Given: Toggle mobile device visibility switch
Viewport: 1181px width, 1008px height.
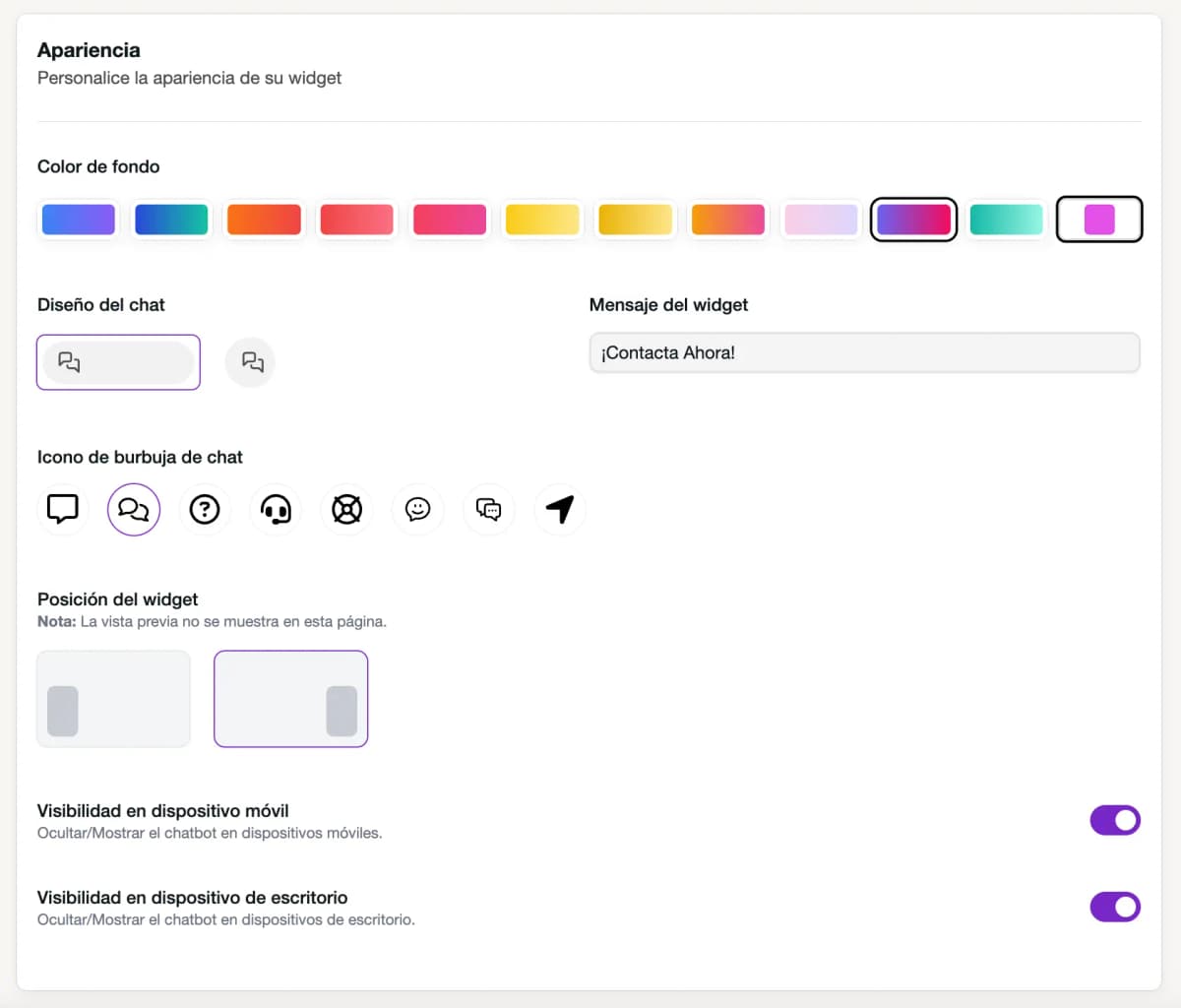Looking at the screenshot, I should pyautogui.click(x=1114, y=820).
